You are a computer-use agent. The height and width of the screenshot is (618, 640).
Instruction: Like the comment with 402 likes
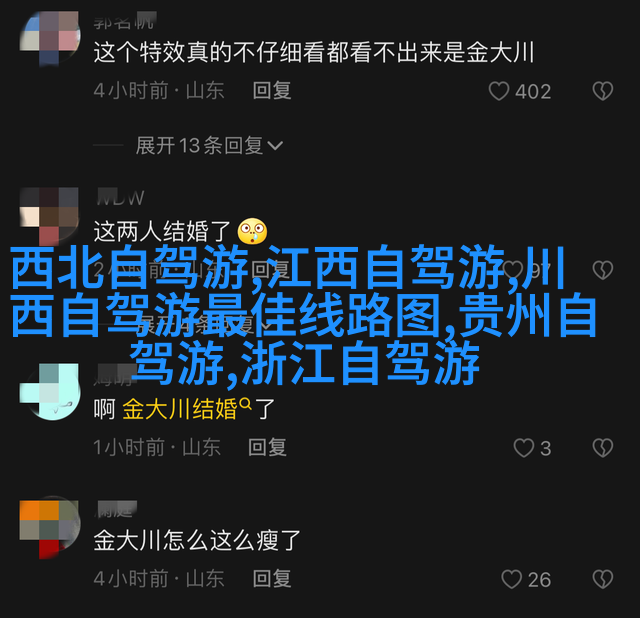tap(499, 91)
